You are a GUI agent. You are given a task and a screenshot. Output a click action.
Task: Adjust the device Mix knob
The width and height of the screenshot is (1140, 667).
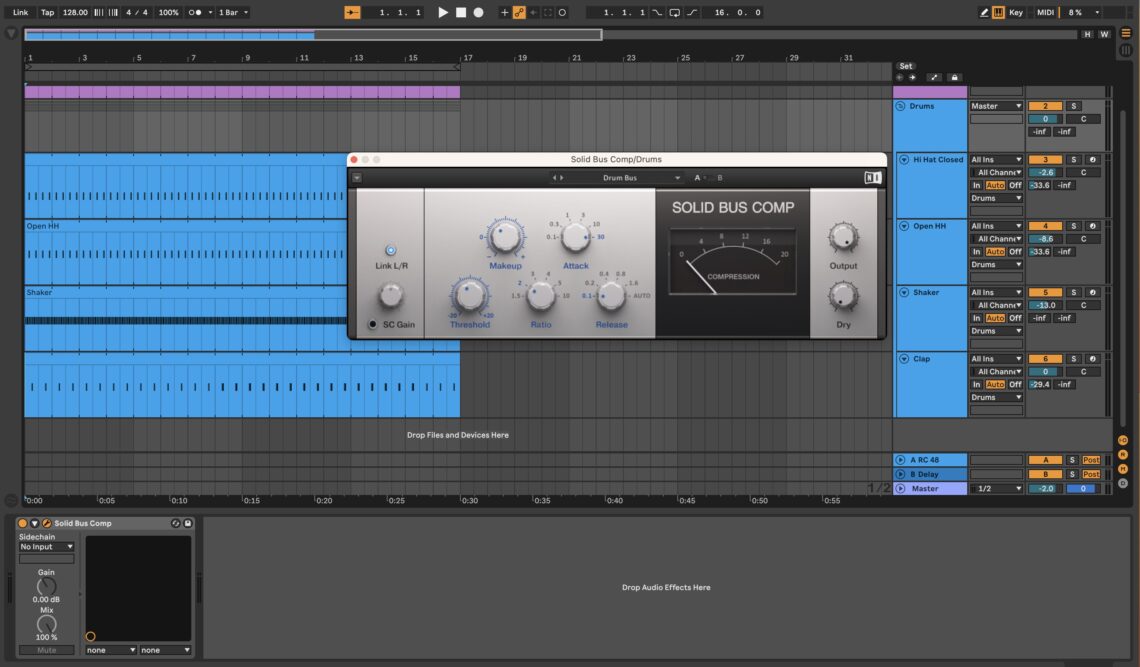click(47, 624)
